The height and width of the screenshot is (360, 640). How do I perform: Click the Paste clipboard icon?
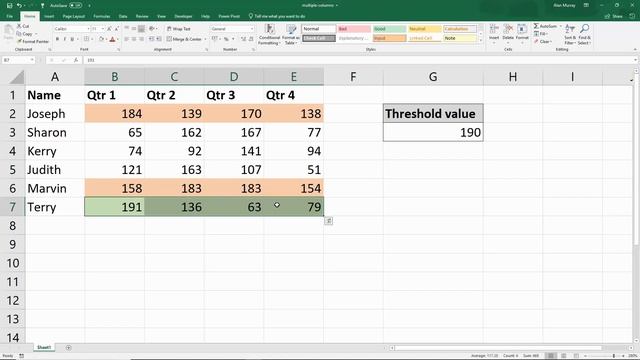click(8, 31)
